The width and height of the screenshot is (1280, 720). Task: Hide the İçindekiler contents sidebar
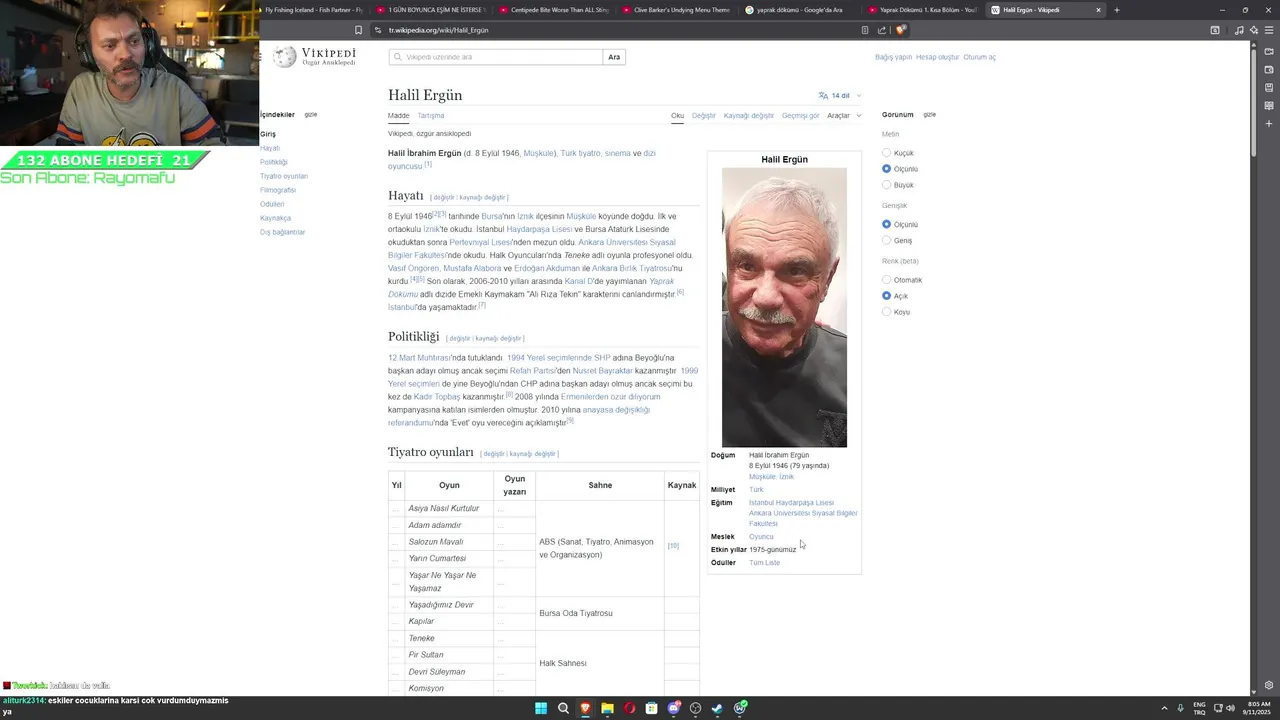311,114
